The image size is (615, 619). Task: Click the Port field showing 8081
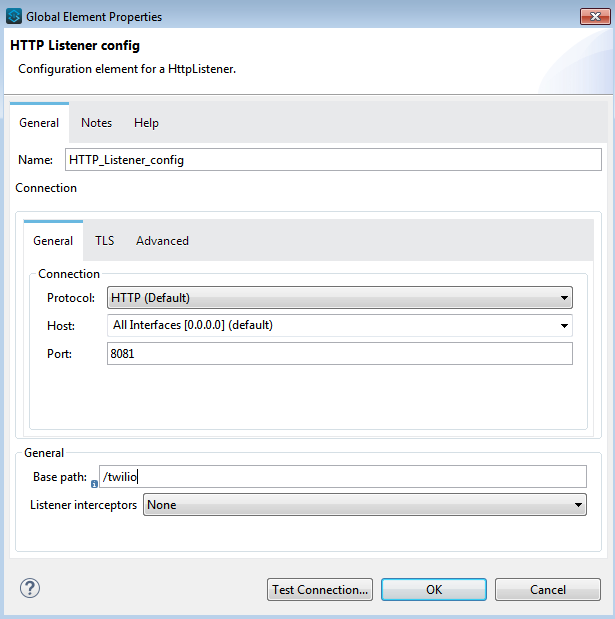point(339,354)
